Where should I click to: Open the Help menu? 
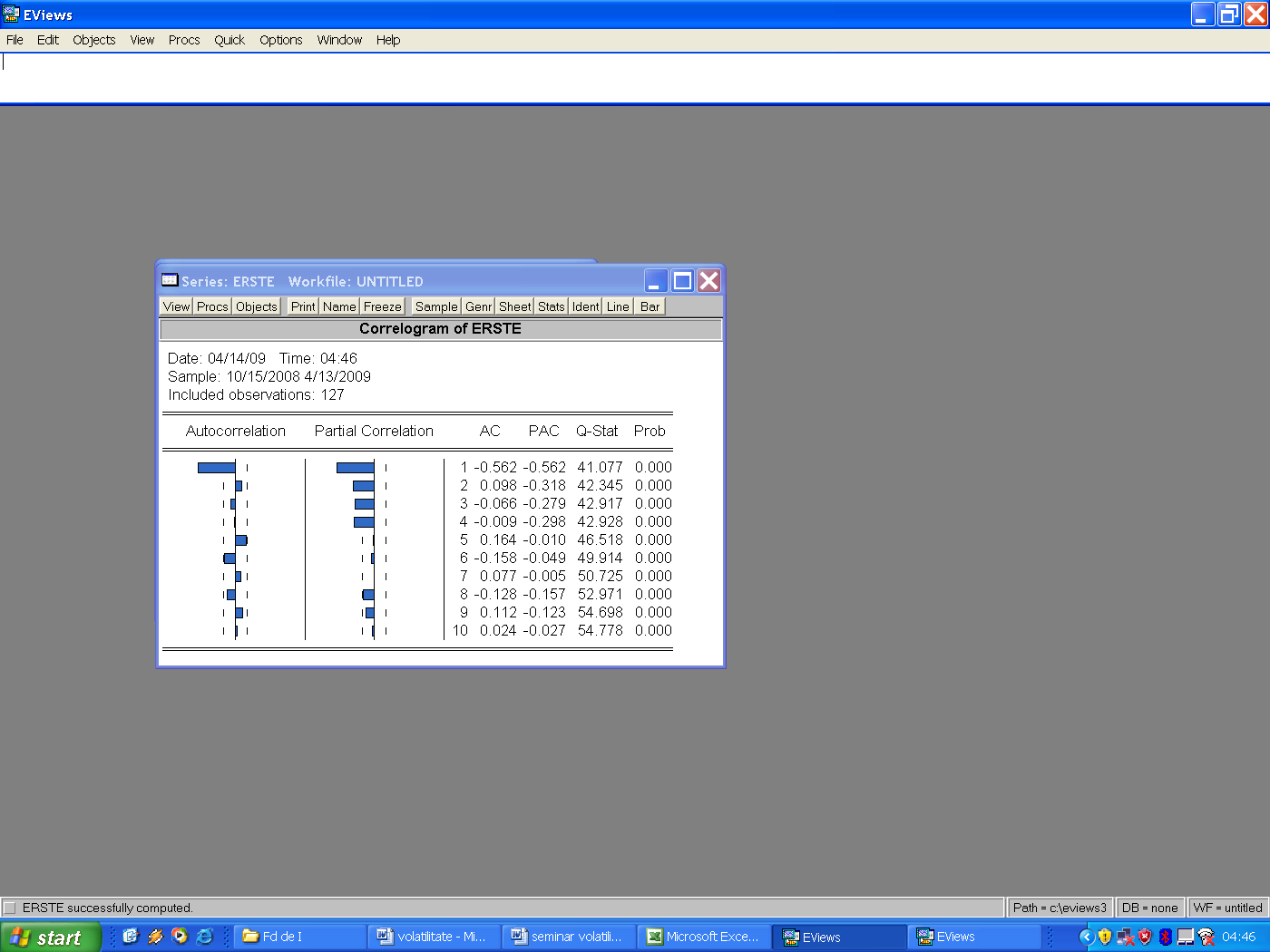pyautogui.click(x=387, y=40)
